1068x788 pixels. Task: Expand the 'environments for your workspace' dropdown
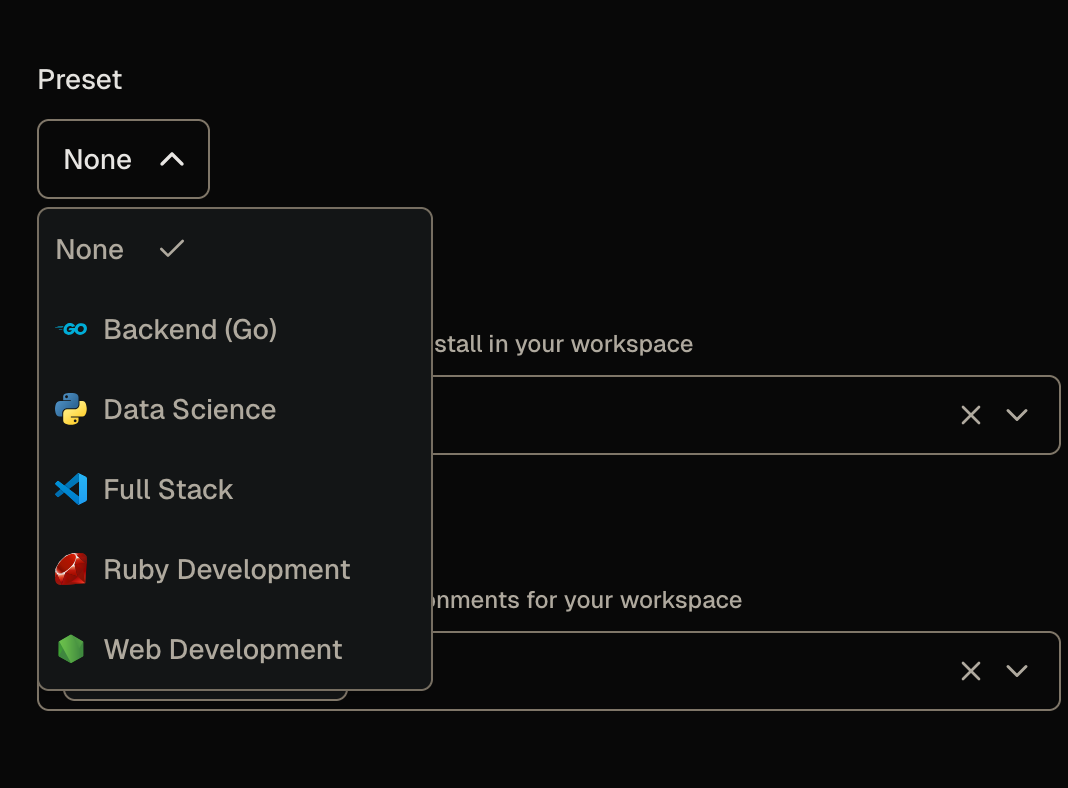1017,671
